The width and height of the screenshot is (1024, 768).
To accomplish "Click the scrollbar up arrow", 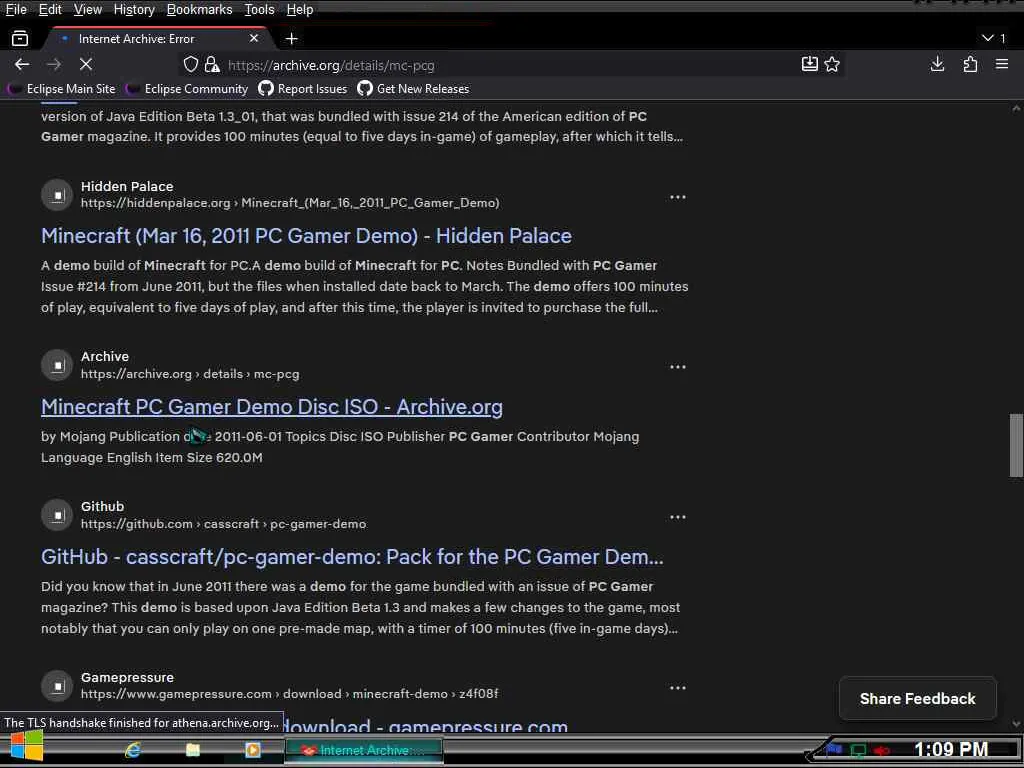I will tap(1016, 108).
